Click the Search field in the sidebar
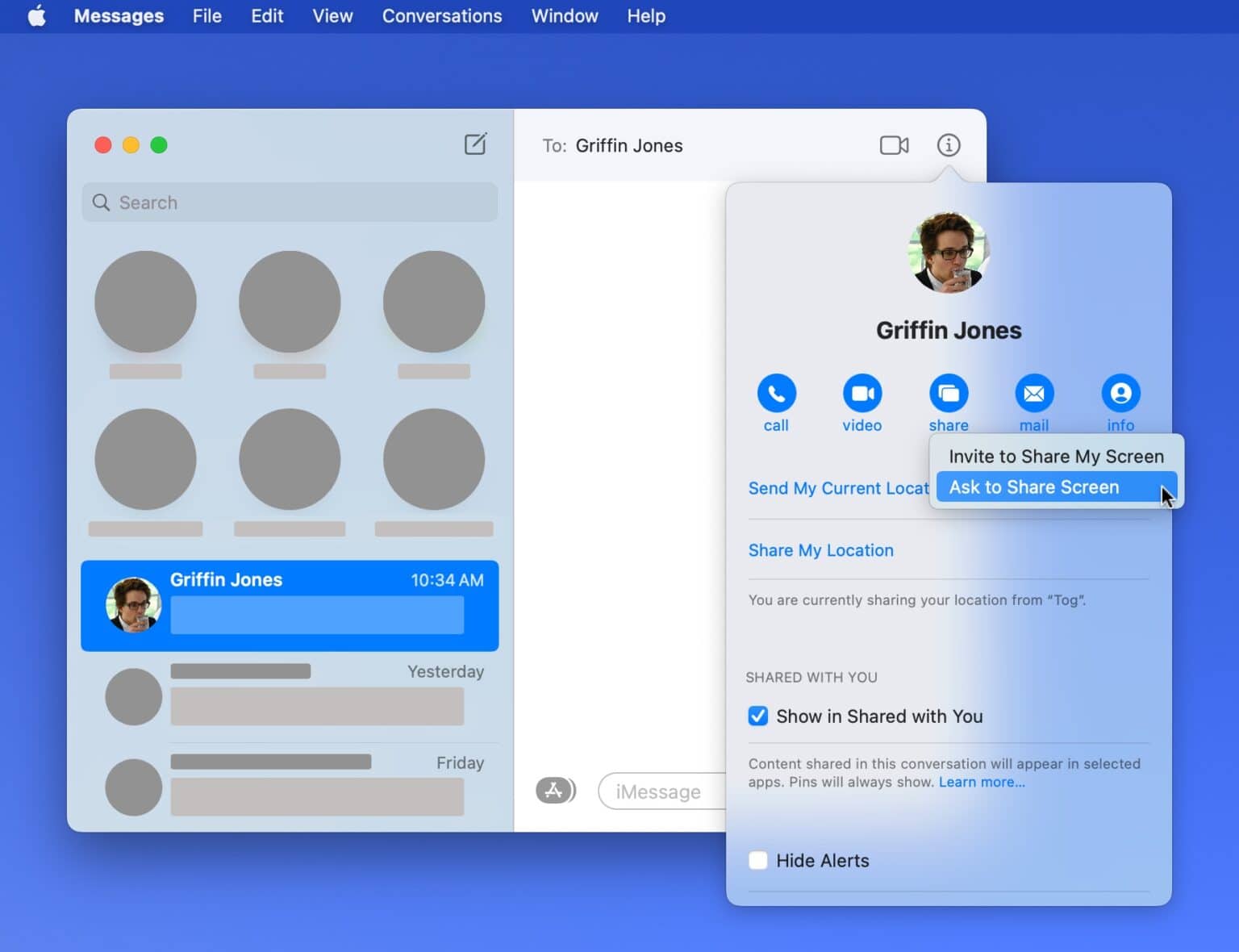 click(290, 203)
